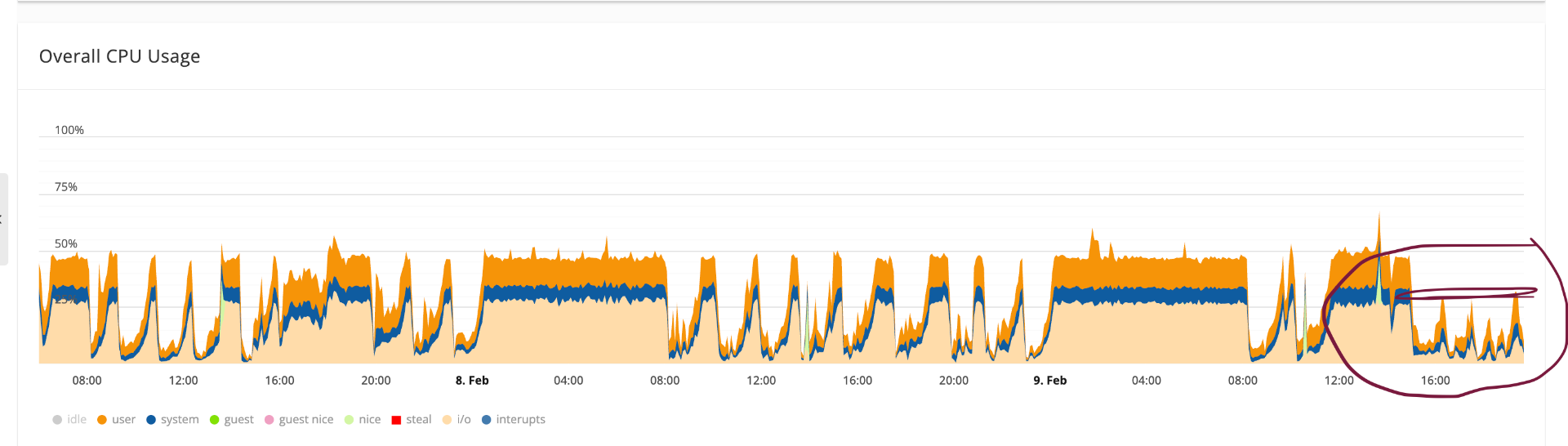The image size is (1568, 446).
Task: Toggle the system series legend label
Action: 180,419
